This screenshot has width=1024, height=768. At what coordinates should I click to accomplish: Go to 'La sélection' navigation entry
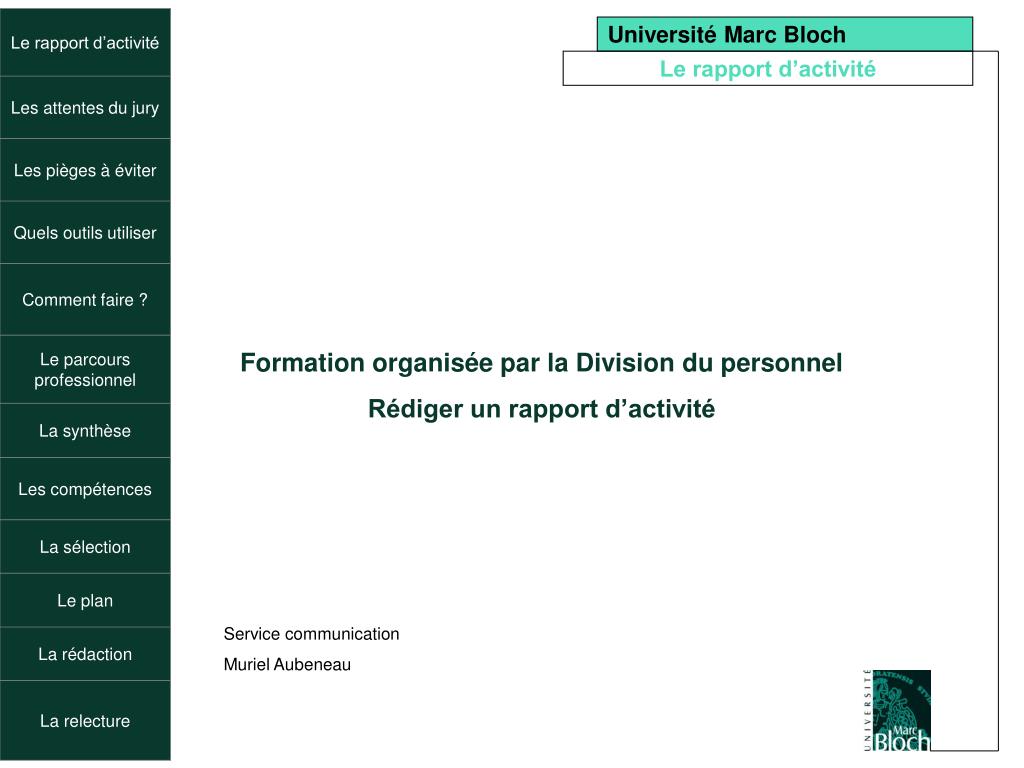(x=85, y=547)
